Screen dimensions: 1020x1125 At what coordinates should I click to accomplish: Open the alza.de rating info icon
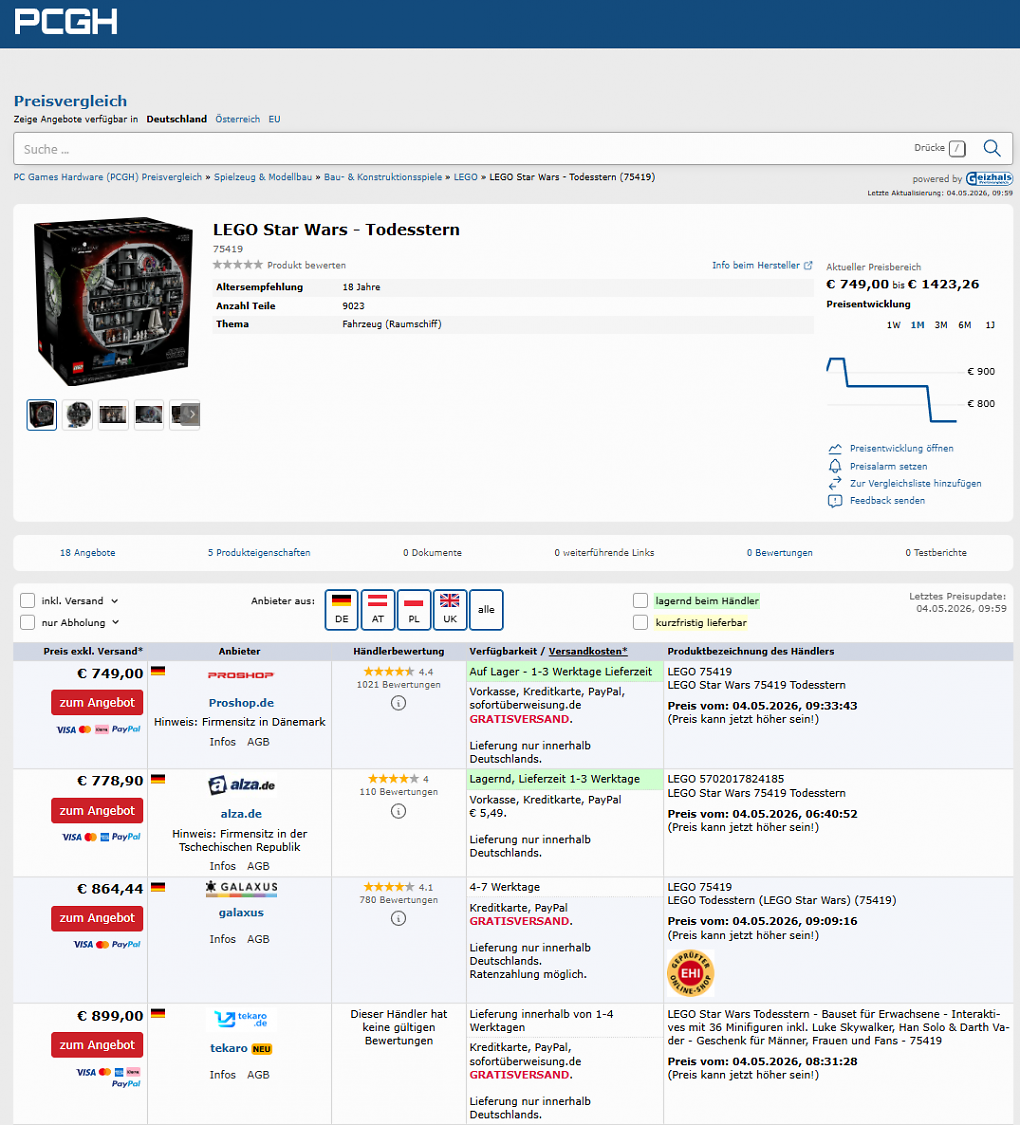(x=399, y=811)
